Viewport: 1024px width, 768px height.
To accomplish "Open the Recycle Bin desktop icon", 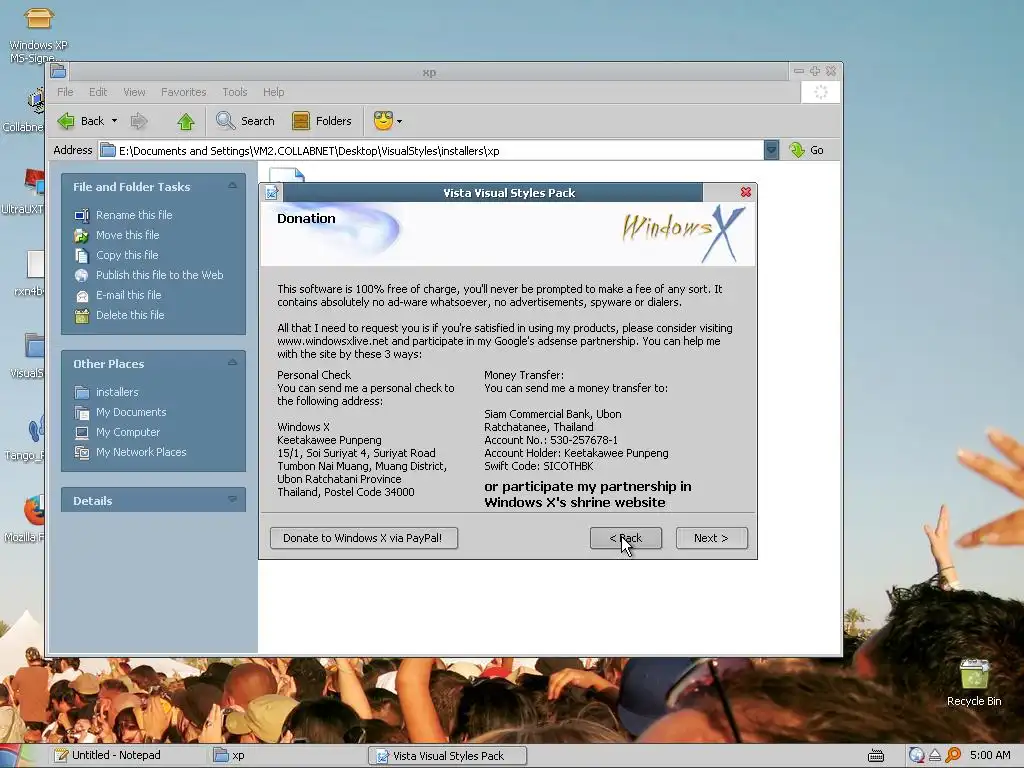I will click(x=974, y=682).
